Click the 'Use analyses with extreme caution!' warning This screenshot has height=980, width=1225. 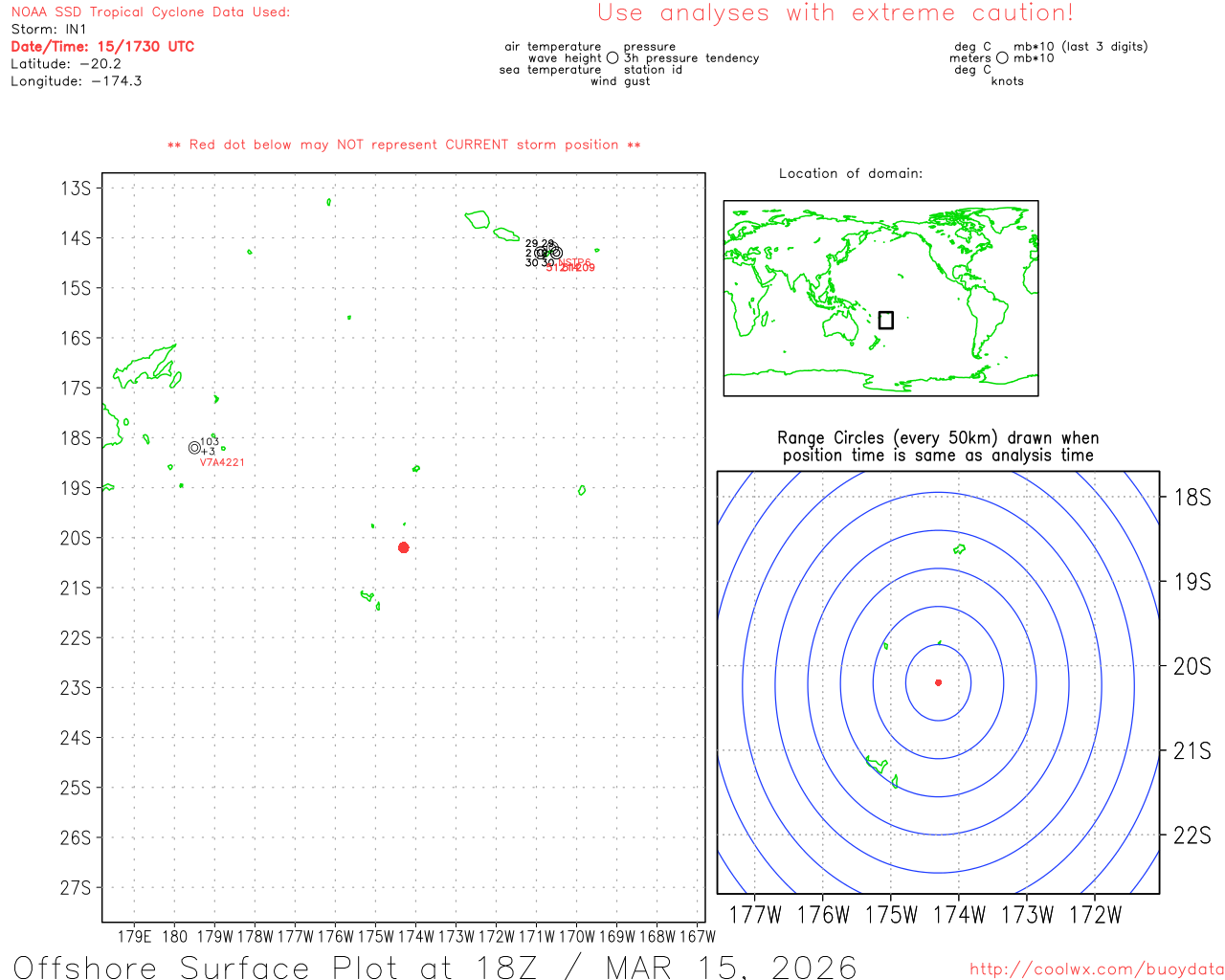click(835, 13)
